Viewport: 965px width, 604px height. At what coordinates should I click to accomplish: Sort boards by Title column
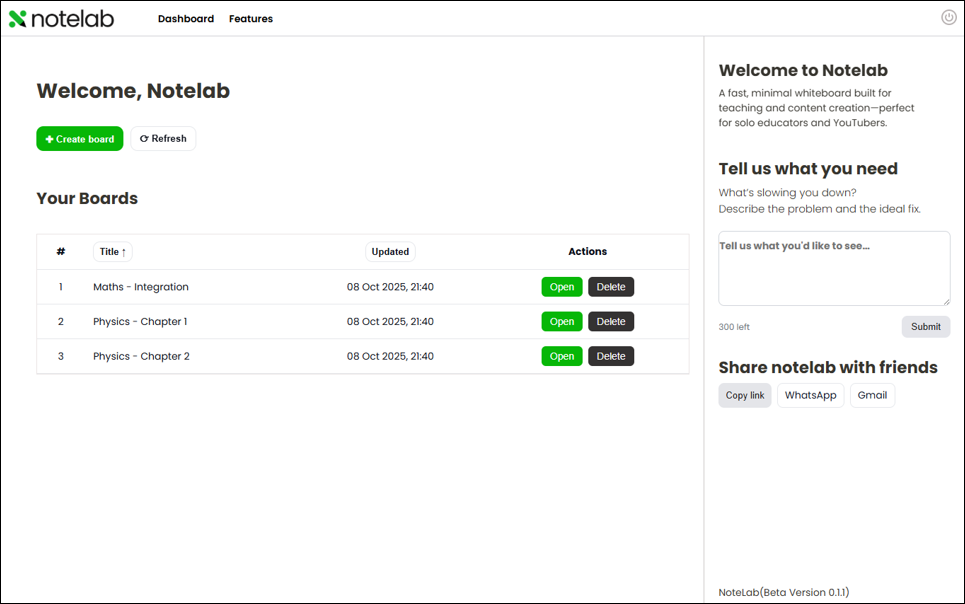(113, 252)
